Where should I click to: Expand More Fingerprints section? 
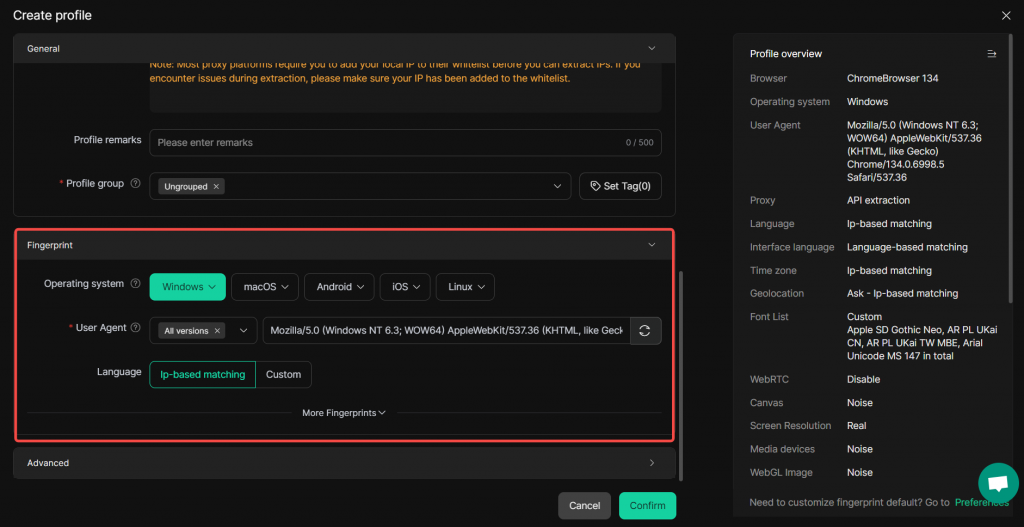[x=344, y=412]
